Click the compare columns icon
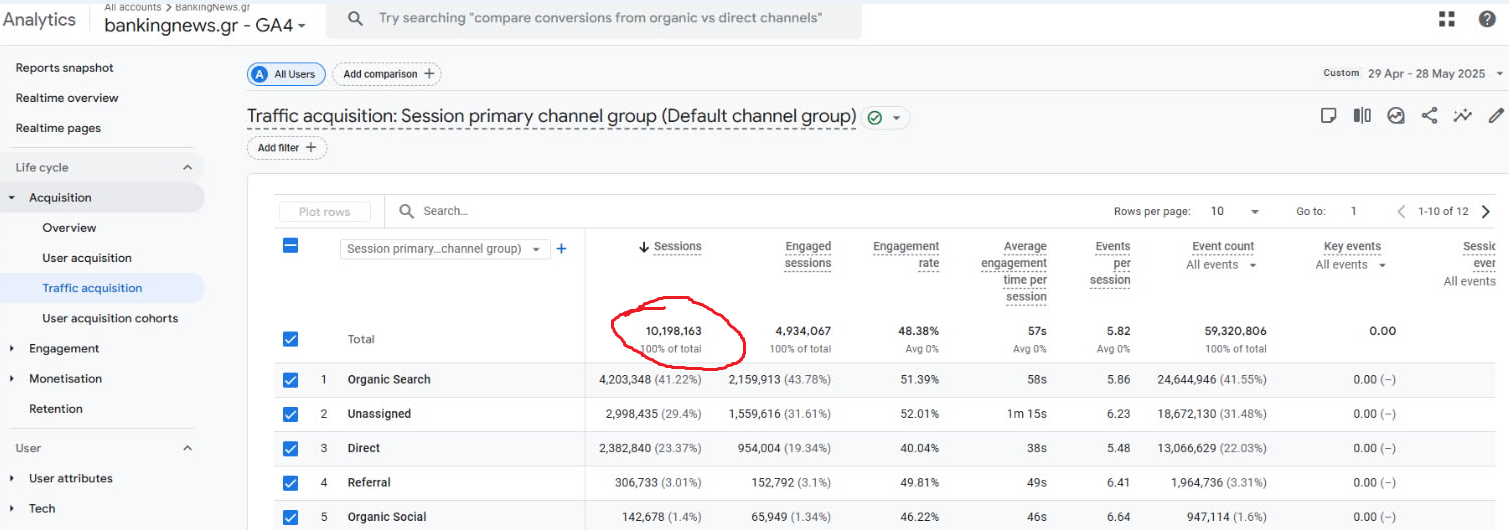Viewport: 1509px width, 530px height. pyautogui.click(x=1362, y=116)
